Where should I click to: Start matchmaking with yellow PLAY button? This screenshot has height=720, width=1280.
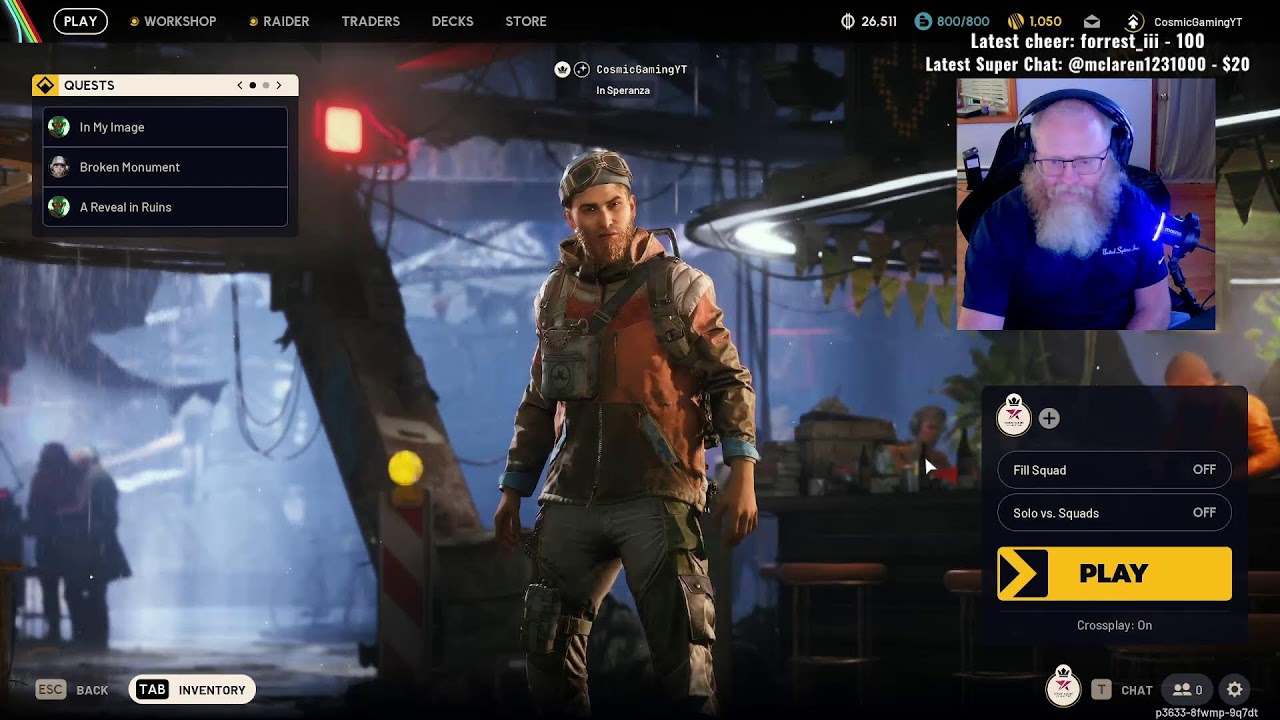point(1114,573)
